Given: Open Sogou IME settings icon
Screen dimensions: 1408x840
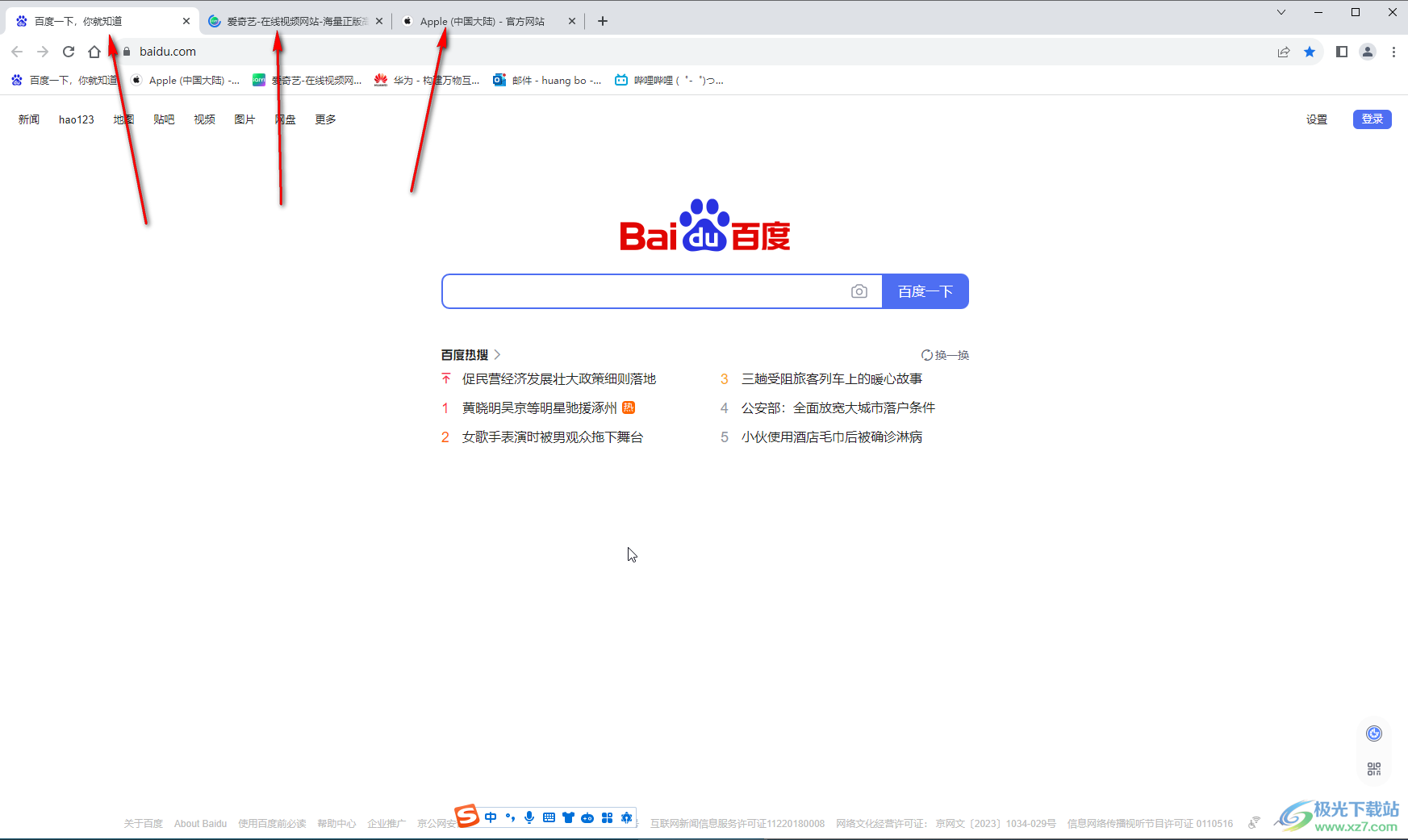Looking at the screenshot, I should (x=626, y=817).
